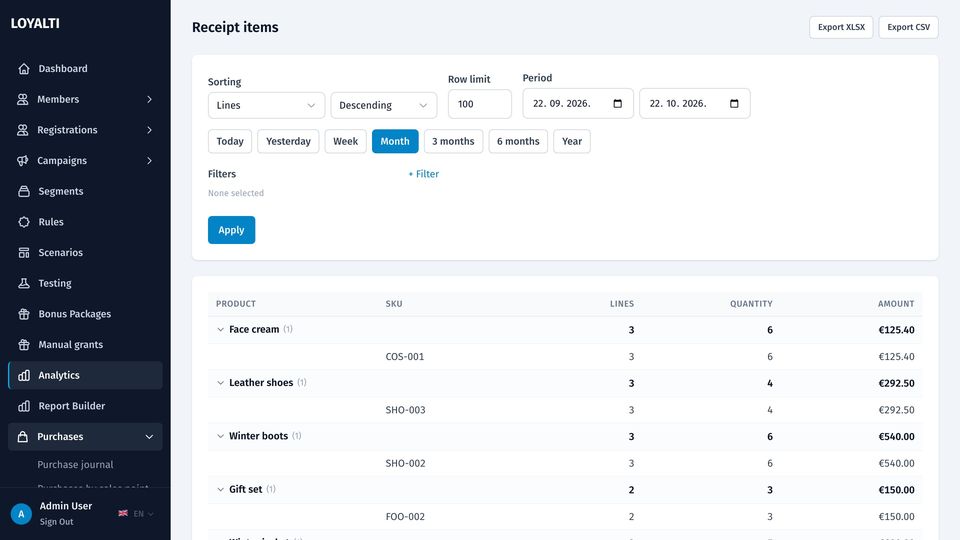
Task: Collapse the Face cream product row
Action: pyautogui.click(x=220, y=329)
